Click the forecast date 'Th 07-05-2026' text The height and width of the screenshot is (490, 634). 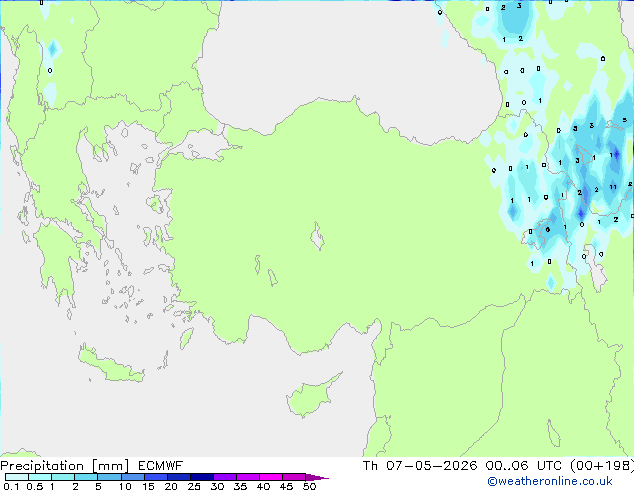point(420,466)
